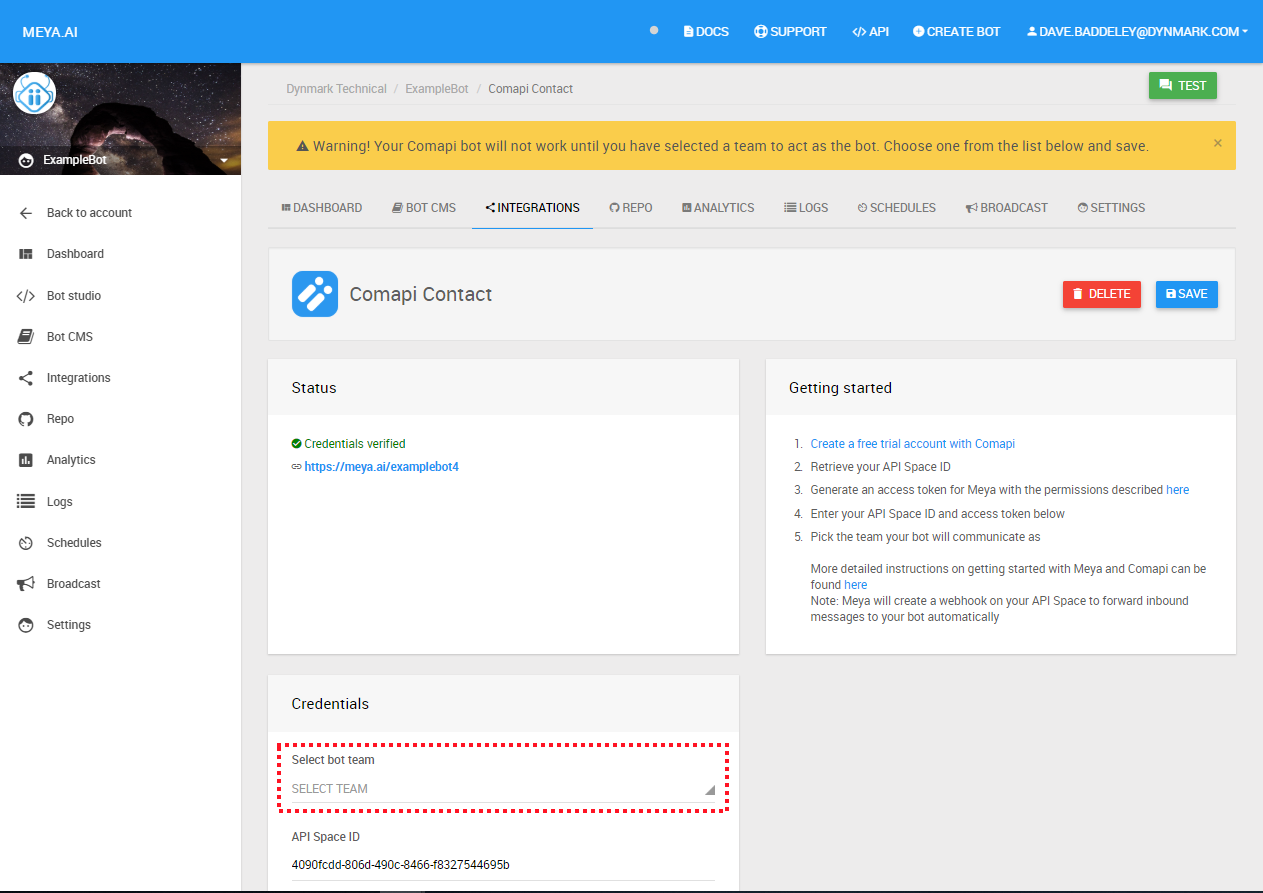Click the Schedules clock icon in sidebar
Image resolution: width=1263 pixels, height=893 pixels.
coord(26,543)
